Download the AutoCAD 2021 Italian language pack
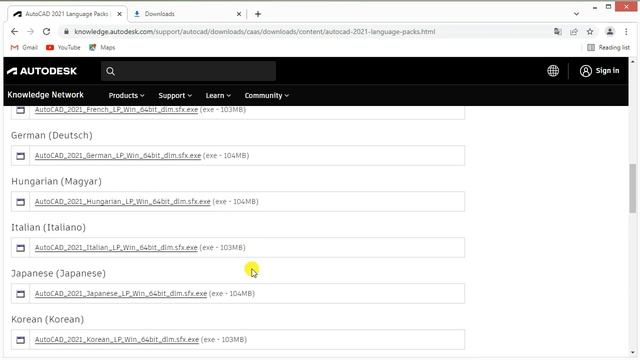The height and width of the screenshot is (360, 640). 116,247
